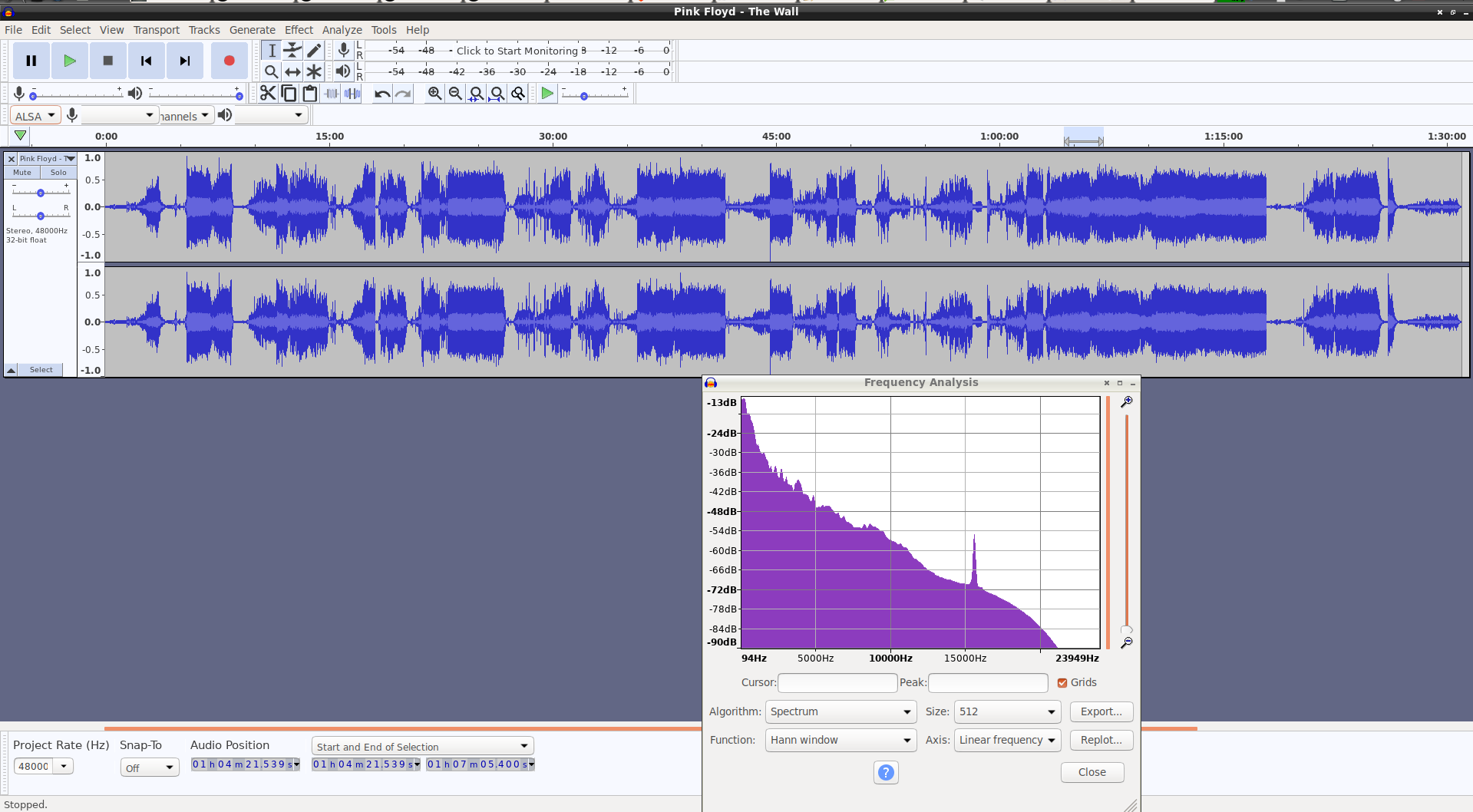
Task: Collapse the track with the up arrow
Action: [12, 370]
